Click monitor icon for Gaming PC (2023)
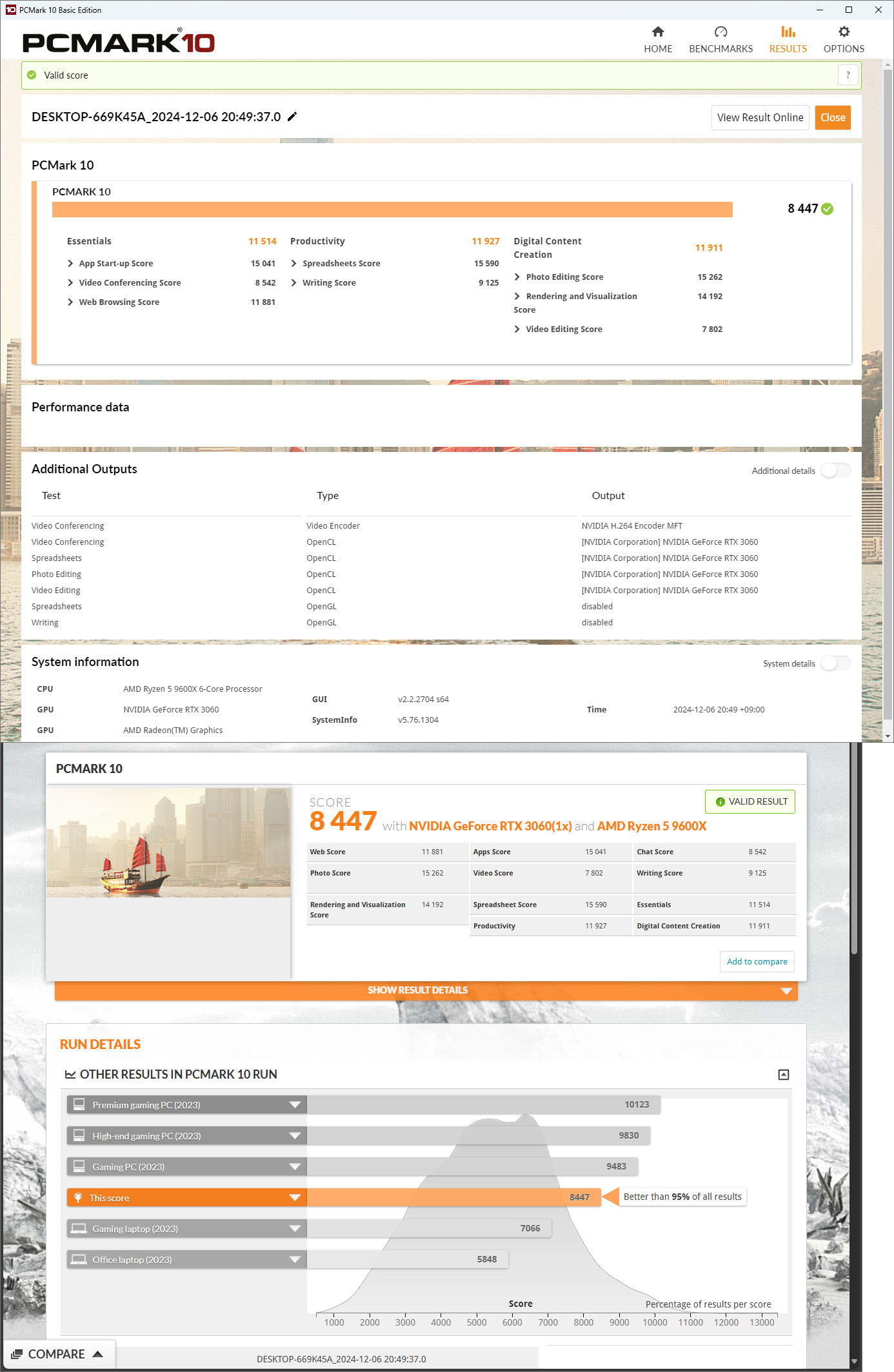The image size is (894, 1372). (x=79, y=1166)
